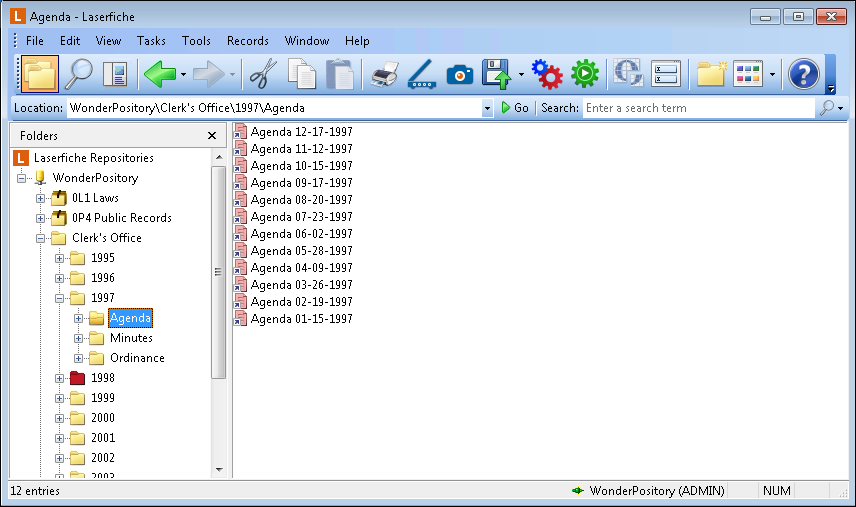The width and height of the screenshot is (856, 507).
Task: Click the printer icon
Action: coord(384,74)
